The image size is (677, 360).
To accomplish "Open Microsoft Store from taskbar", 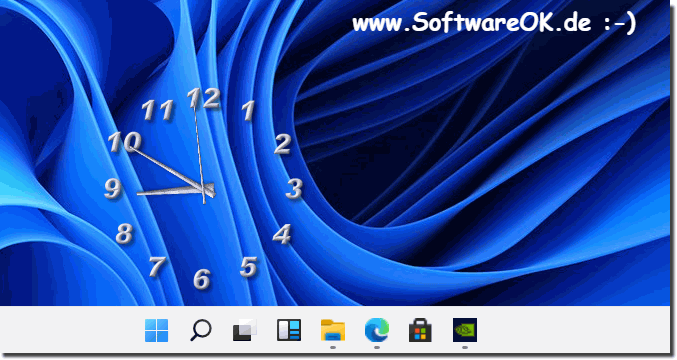I will pyautogui.click(x=421, y=331).
